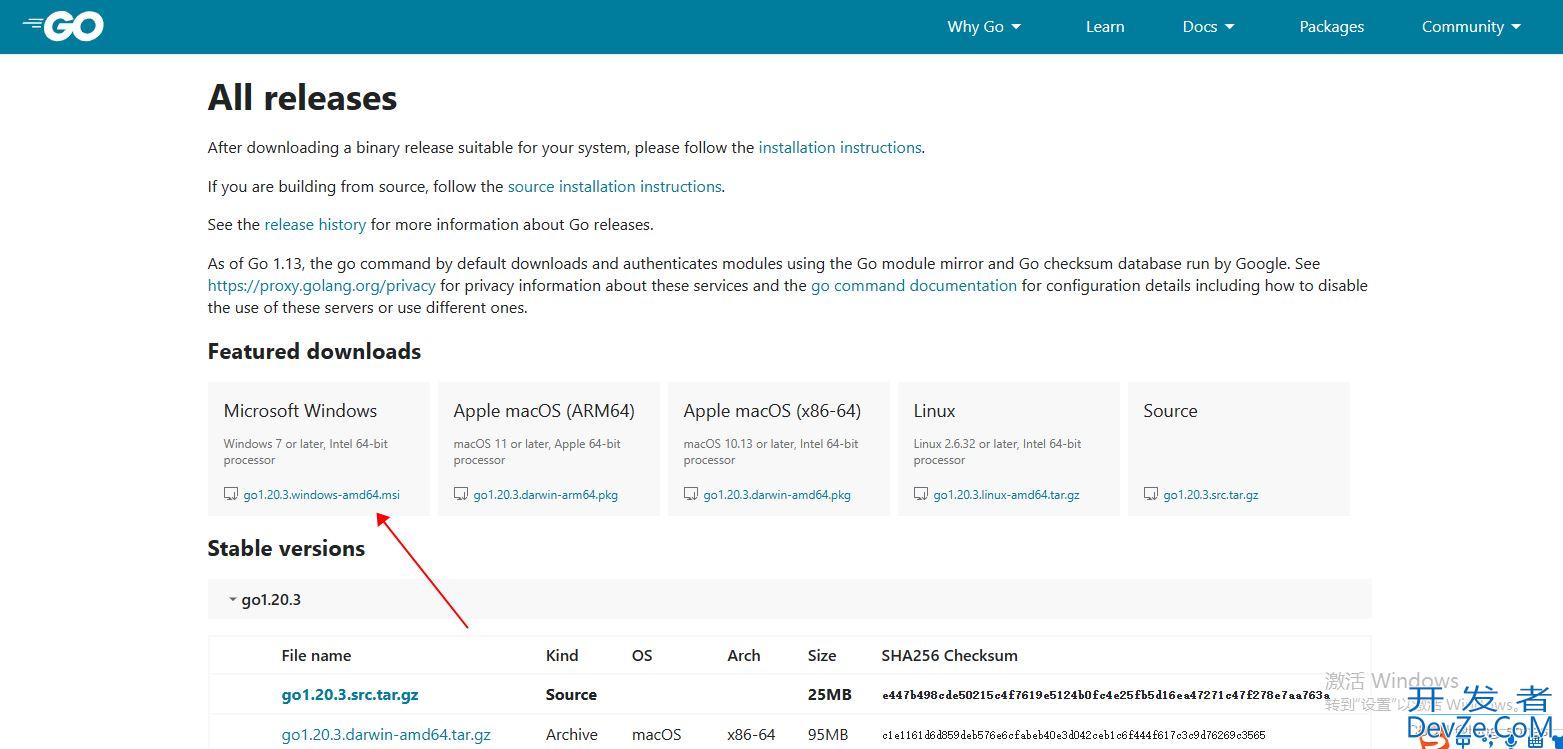
Task: Select the Apple macOS (x86-64) card title
Action: pyautogui.click(x=772, y=411)
